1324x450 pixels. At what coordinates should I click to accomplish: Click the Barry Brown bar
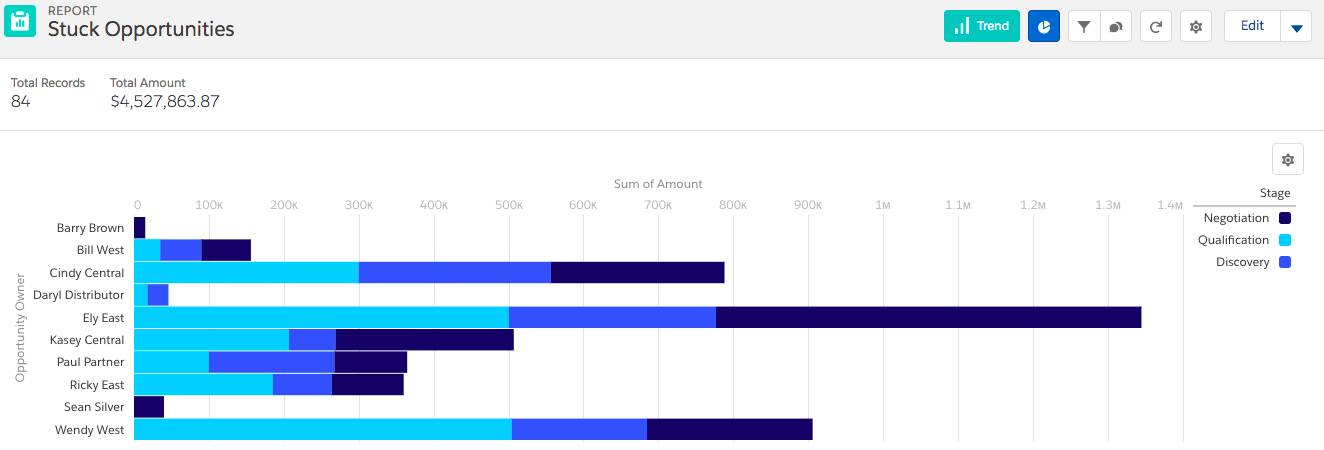coord(139,228)
